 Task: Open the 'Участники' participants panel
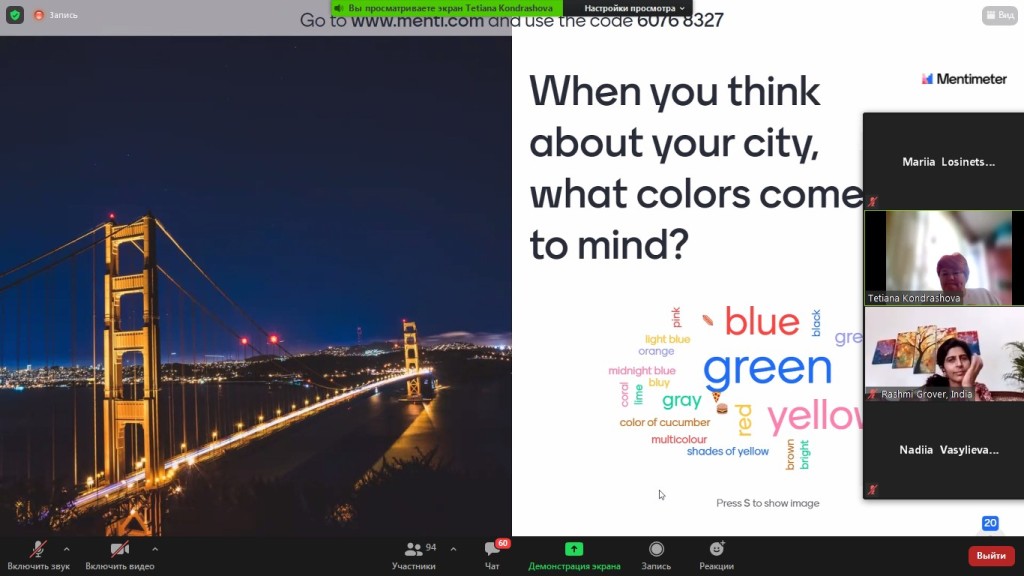click(x=413, y=556)
